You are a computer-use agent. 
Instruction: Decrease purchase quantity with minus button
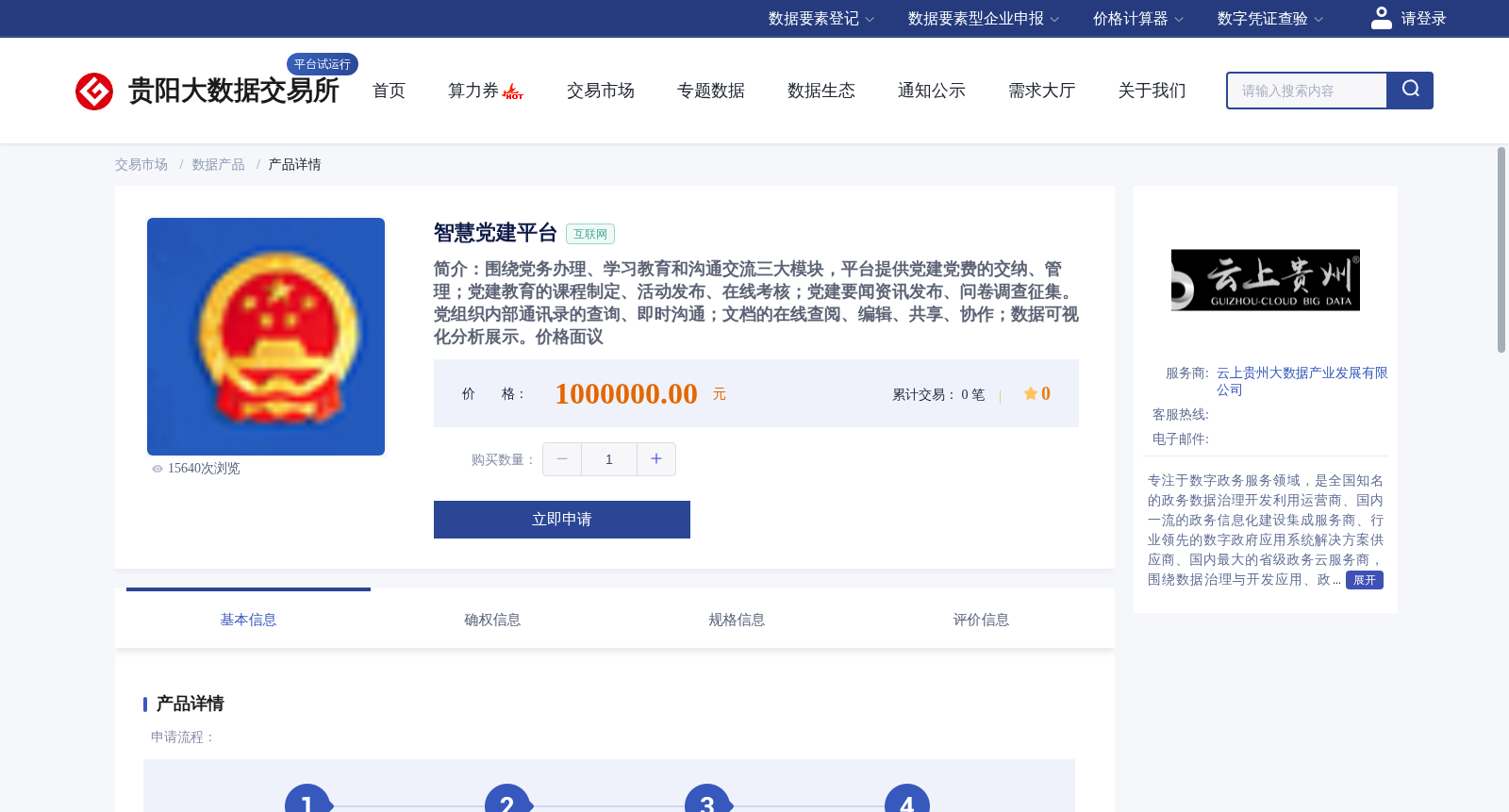click(x=562, y=459)
